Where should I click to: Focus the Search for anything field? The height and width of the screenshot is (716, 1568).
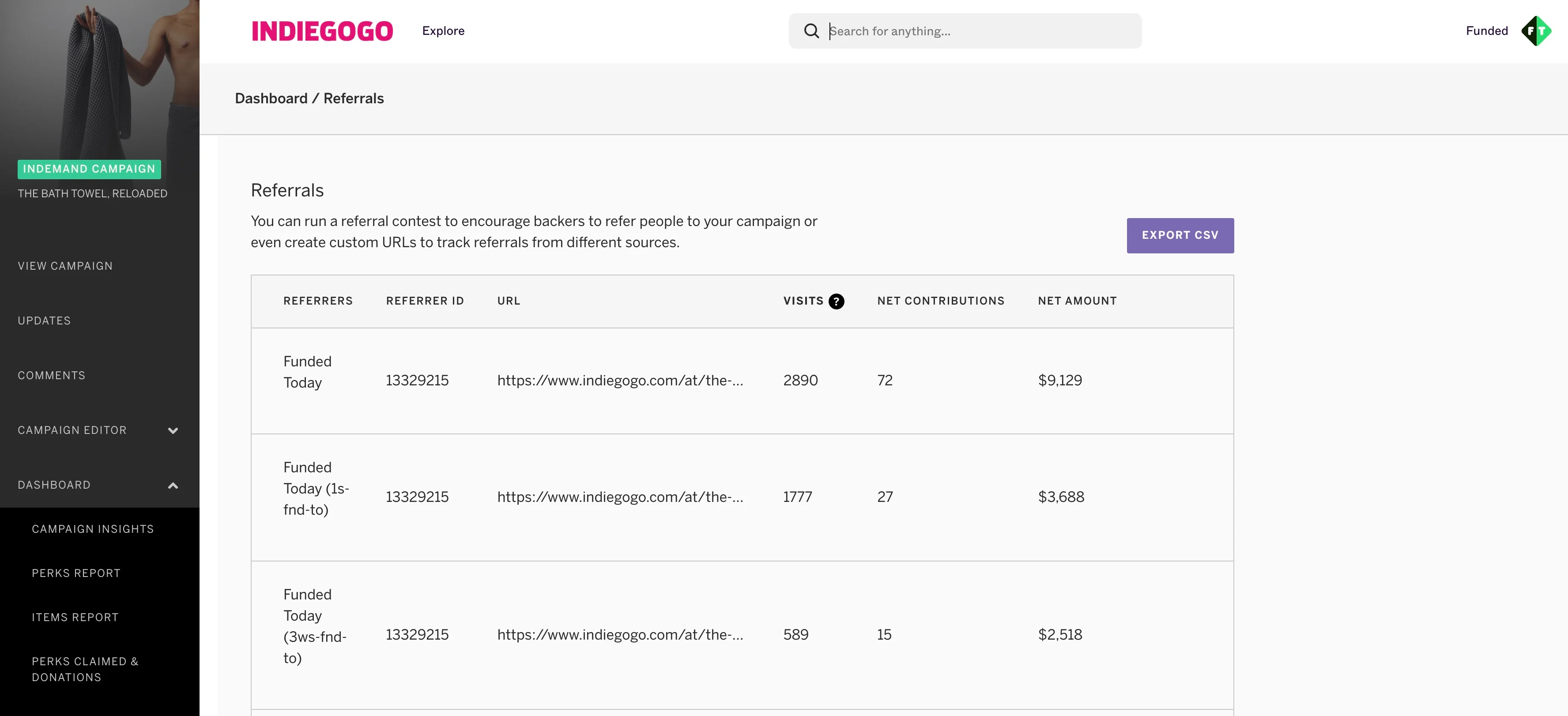965,31
